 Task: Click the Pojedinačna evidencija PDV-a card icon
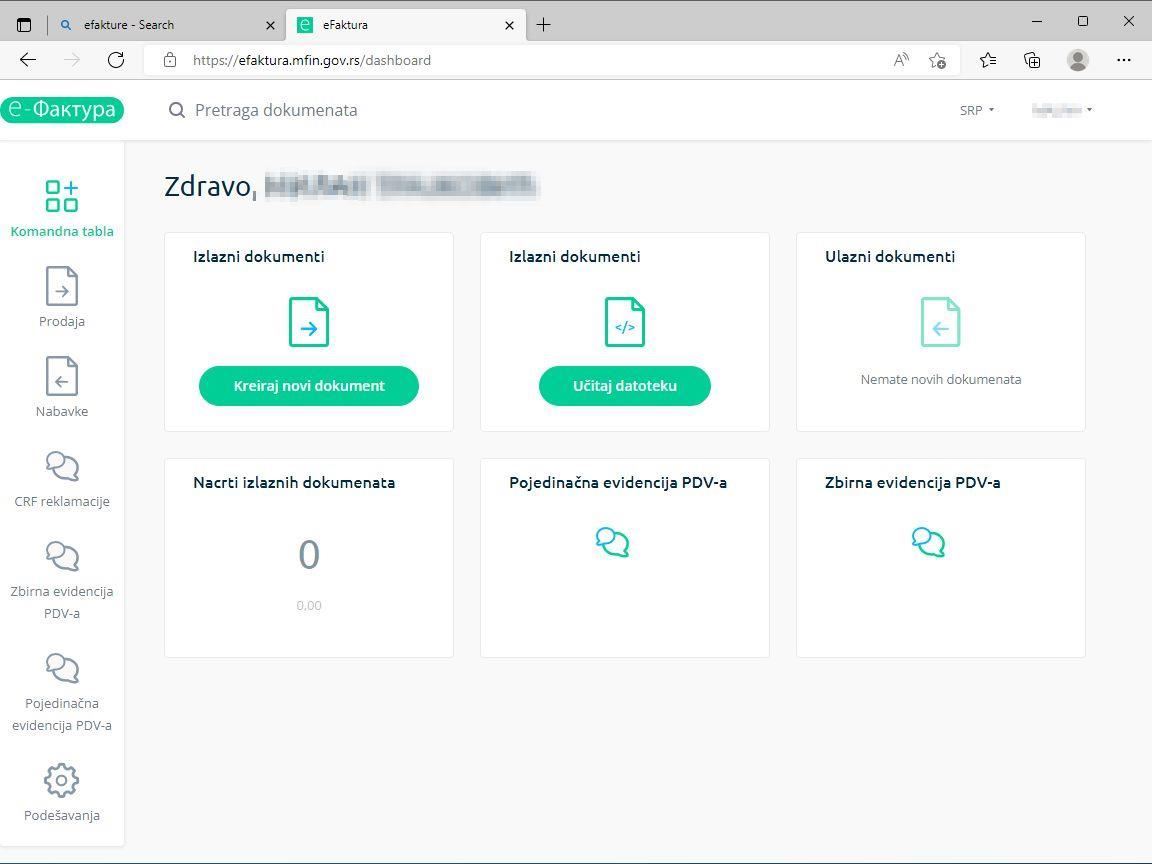tap(612, 542)
